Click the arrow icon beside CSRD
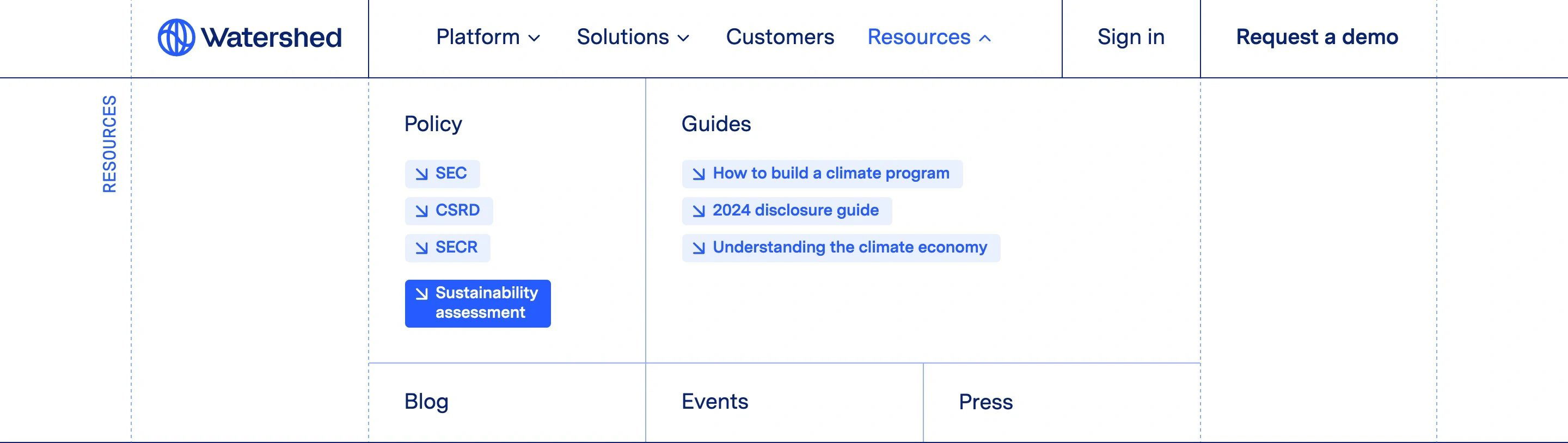1568x443 pixels. 421,211
